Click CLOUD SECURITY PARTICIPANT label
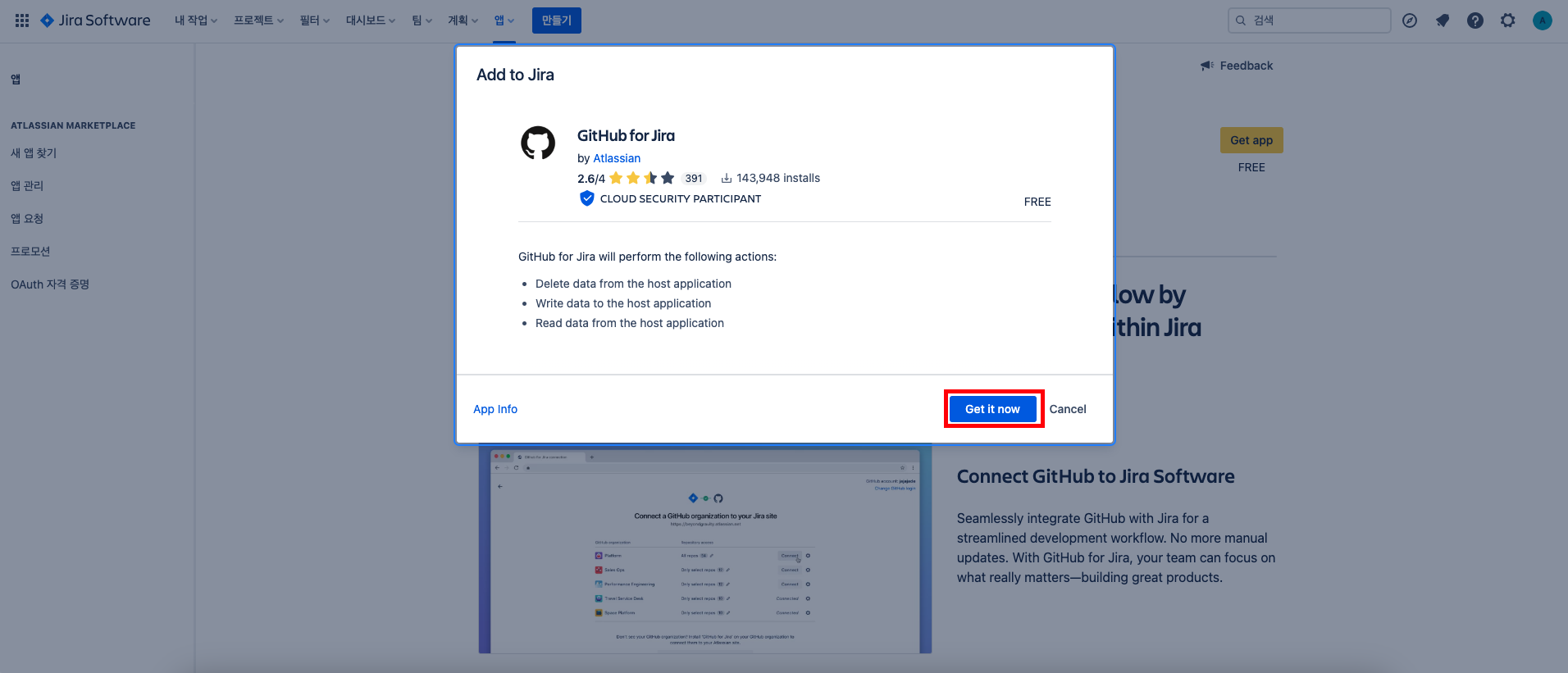1568x673 pixels. (x=681, y=198)
